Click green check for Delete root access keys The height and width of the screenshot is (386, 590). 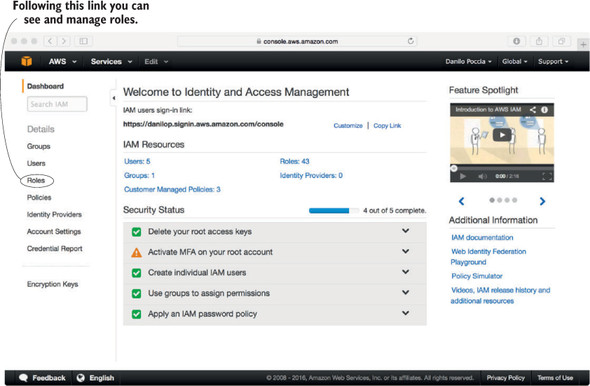[136, 232]
